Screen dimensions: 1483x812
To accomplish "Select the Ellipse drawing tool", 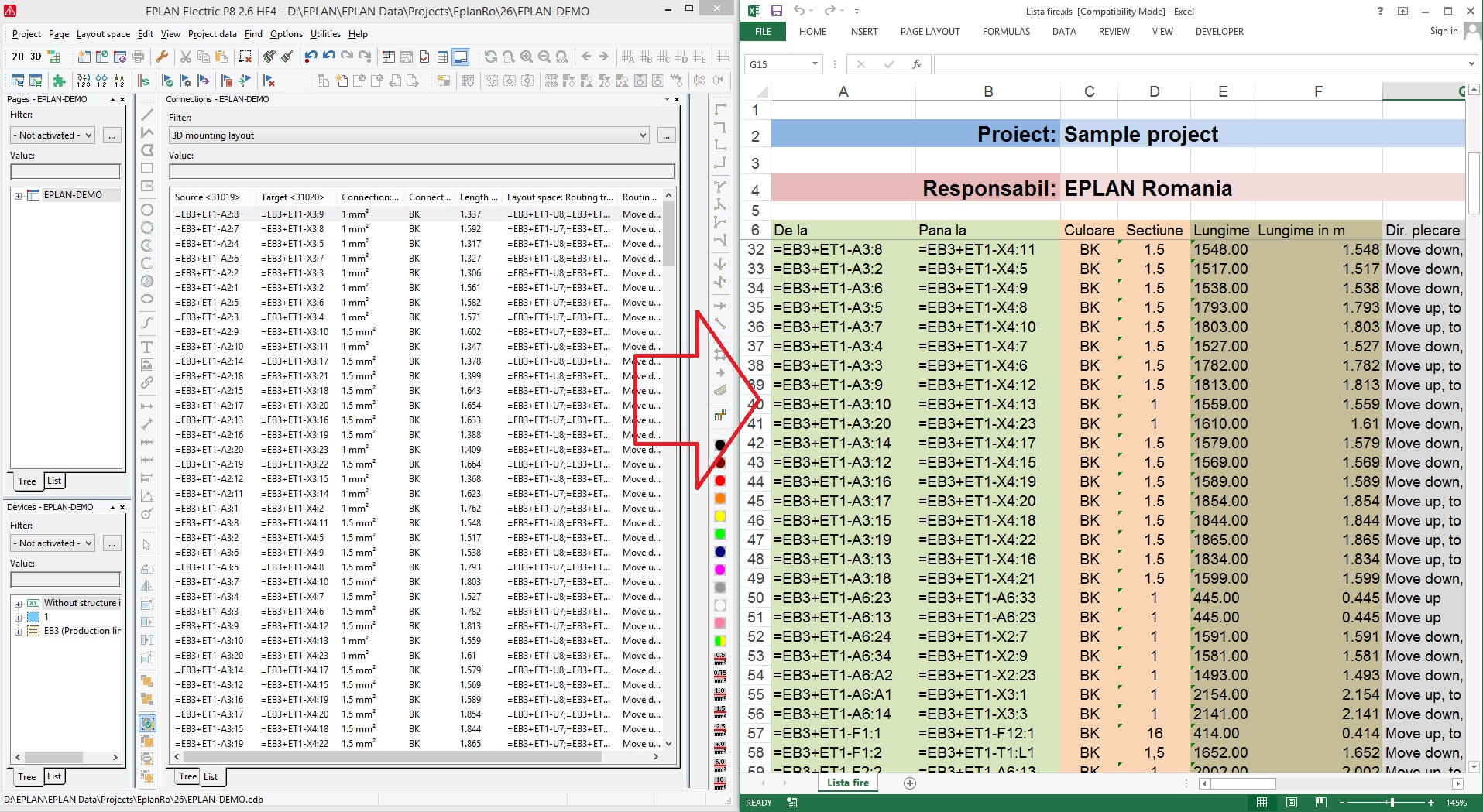I will 147,299.
